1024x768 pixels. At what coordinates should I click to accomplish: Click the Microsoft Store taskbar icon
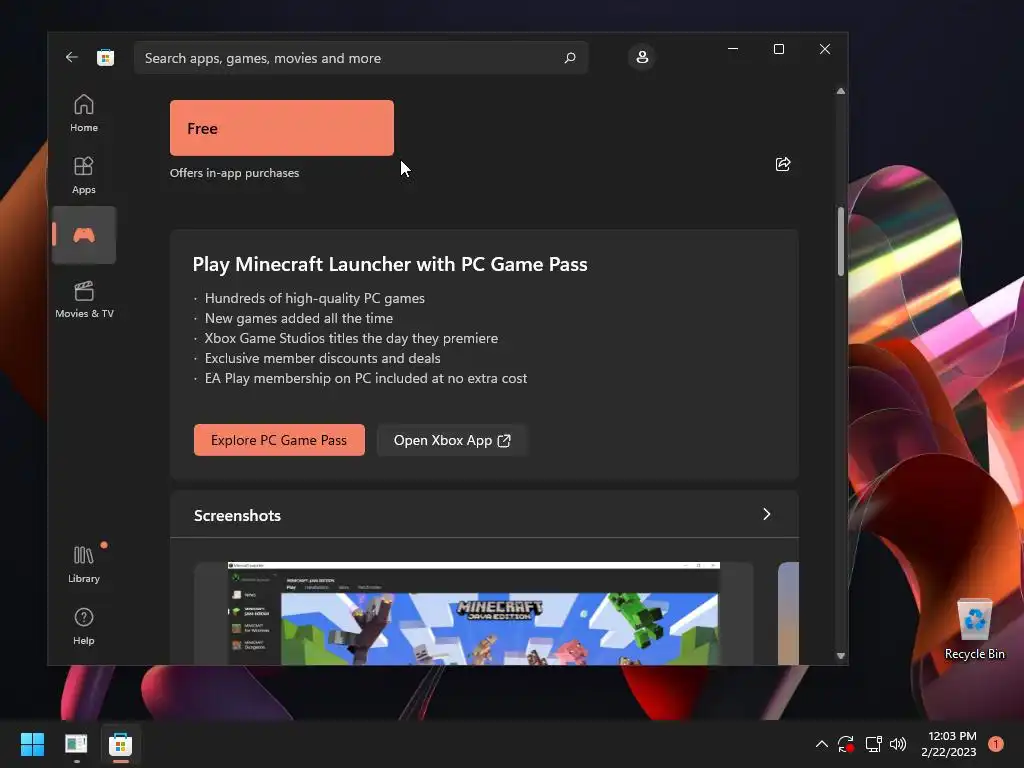120,744
